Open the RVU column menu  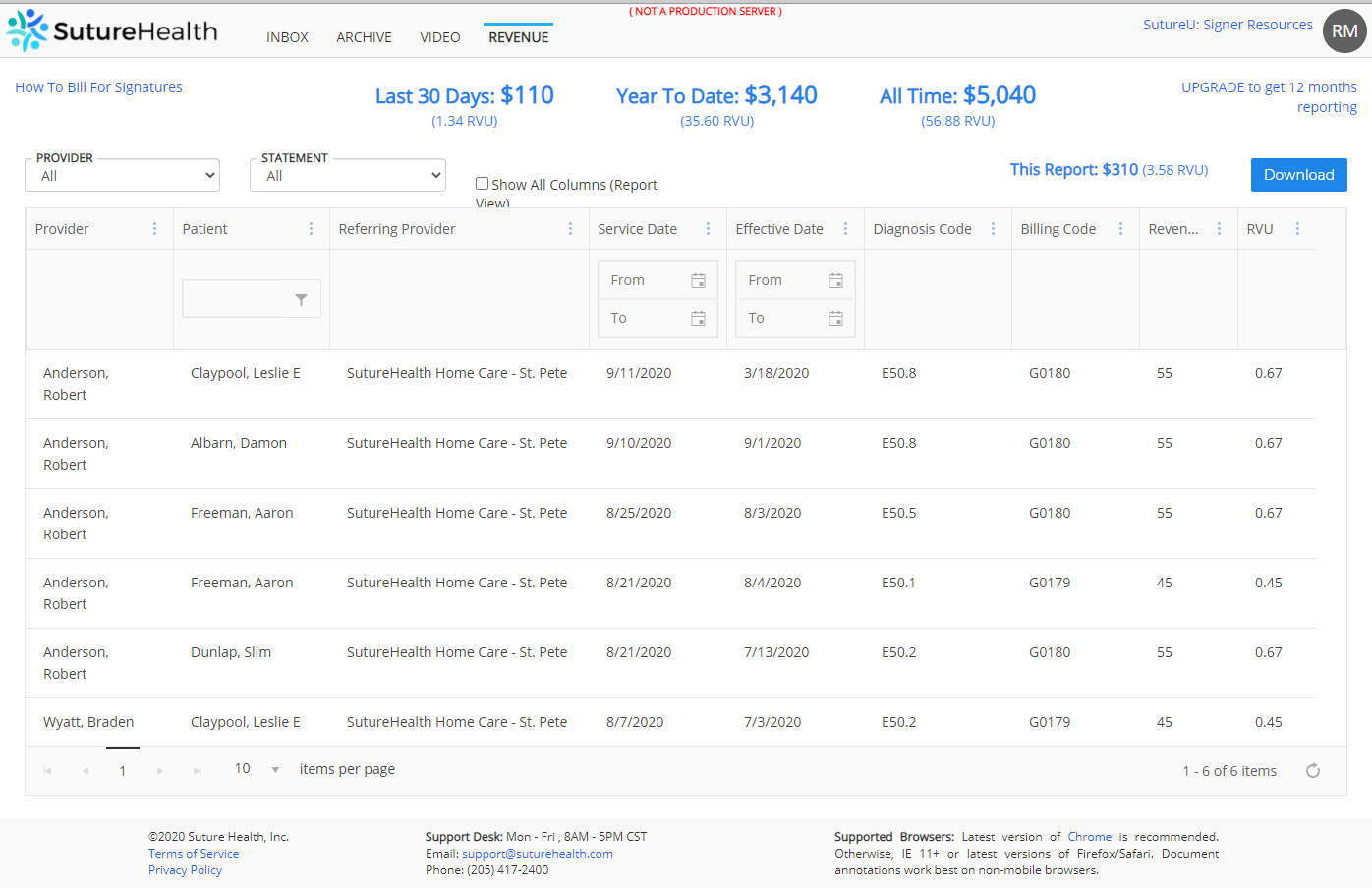(x=1297, y=229)
